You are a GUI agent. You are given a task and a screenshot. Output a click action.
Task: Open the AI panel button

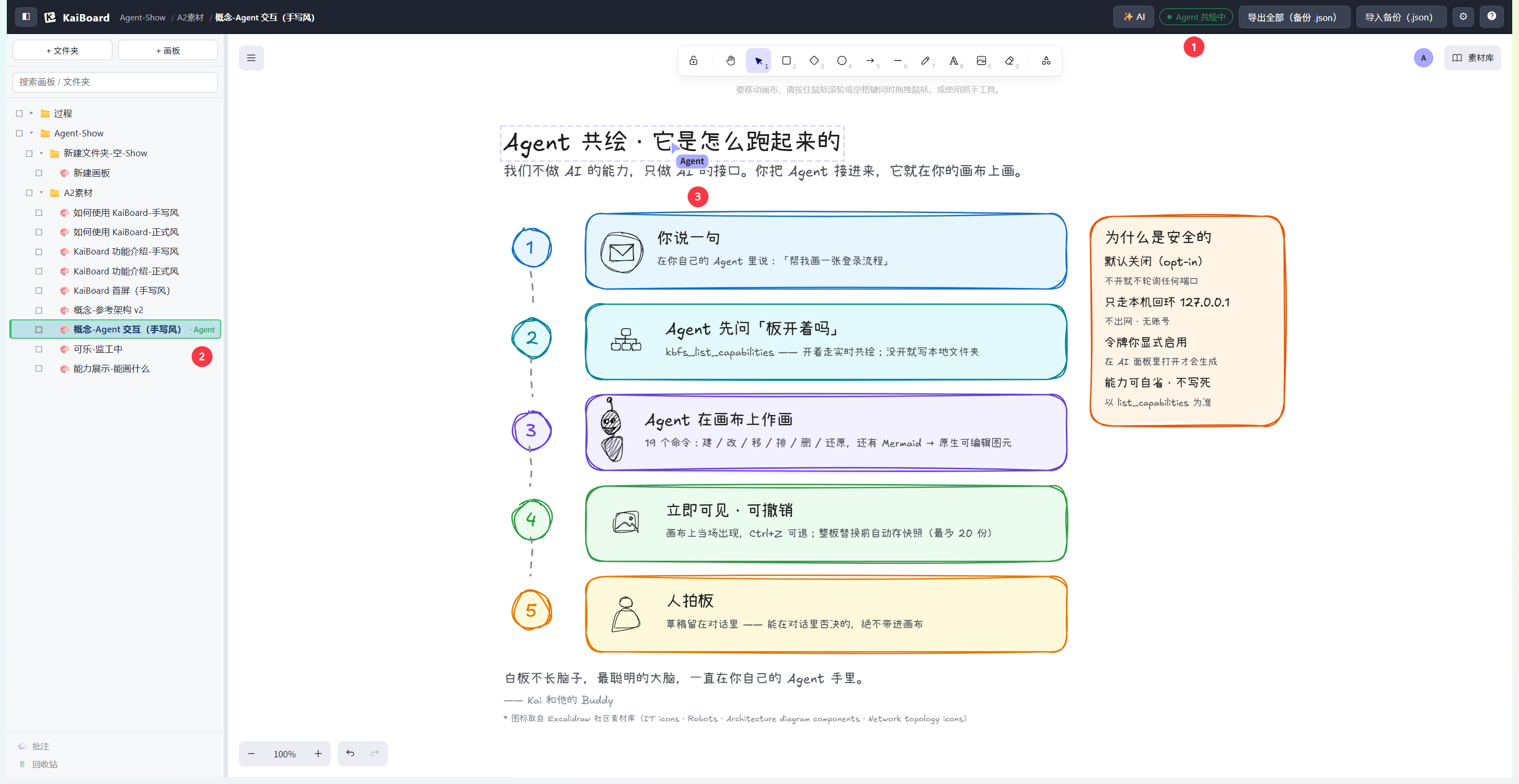1133,17
